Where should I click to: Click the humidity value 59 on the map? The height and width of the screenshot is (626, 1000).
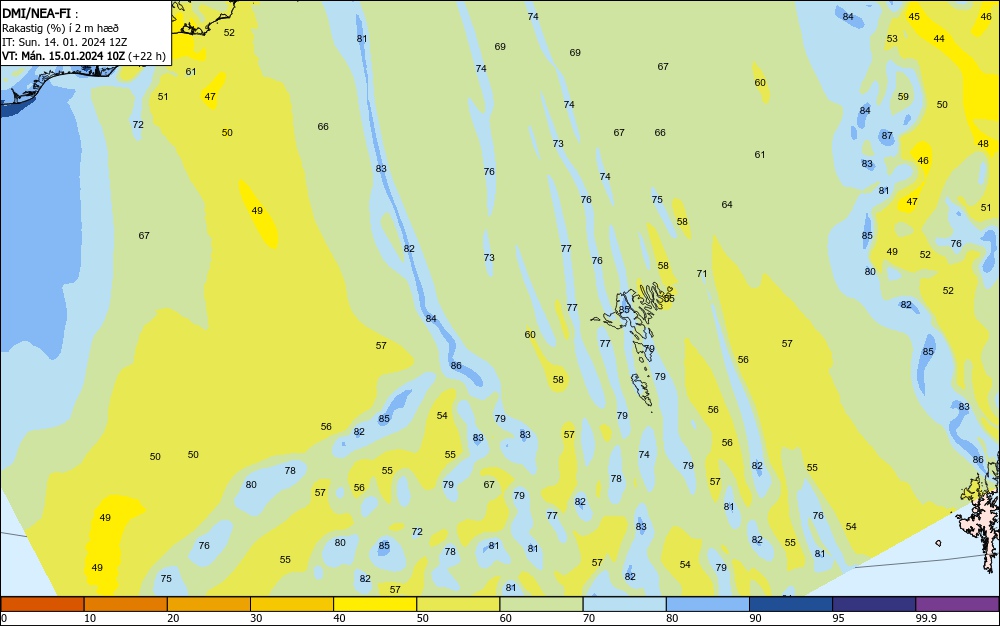(903, 97)
